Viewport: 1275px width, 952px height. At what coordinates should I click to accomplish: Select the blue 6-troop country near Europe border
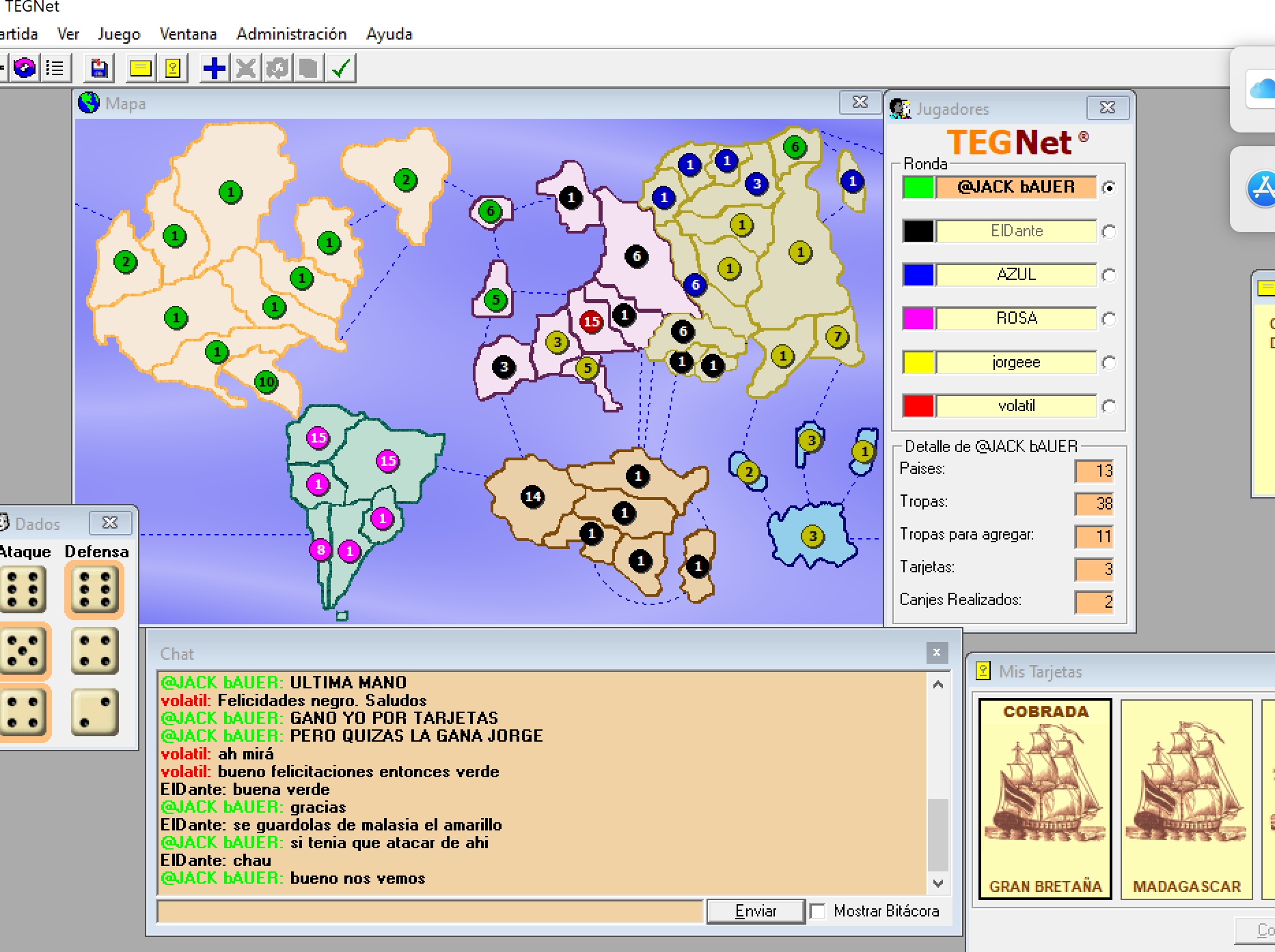pos(695,285)
